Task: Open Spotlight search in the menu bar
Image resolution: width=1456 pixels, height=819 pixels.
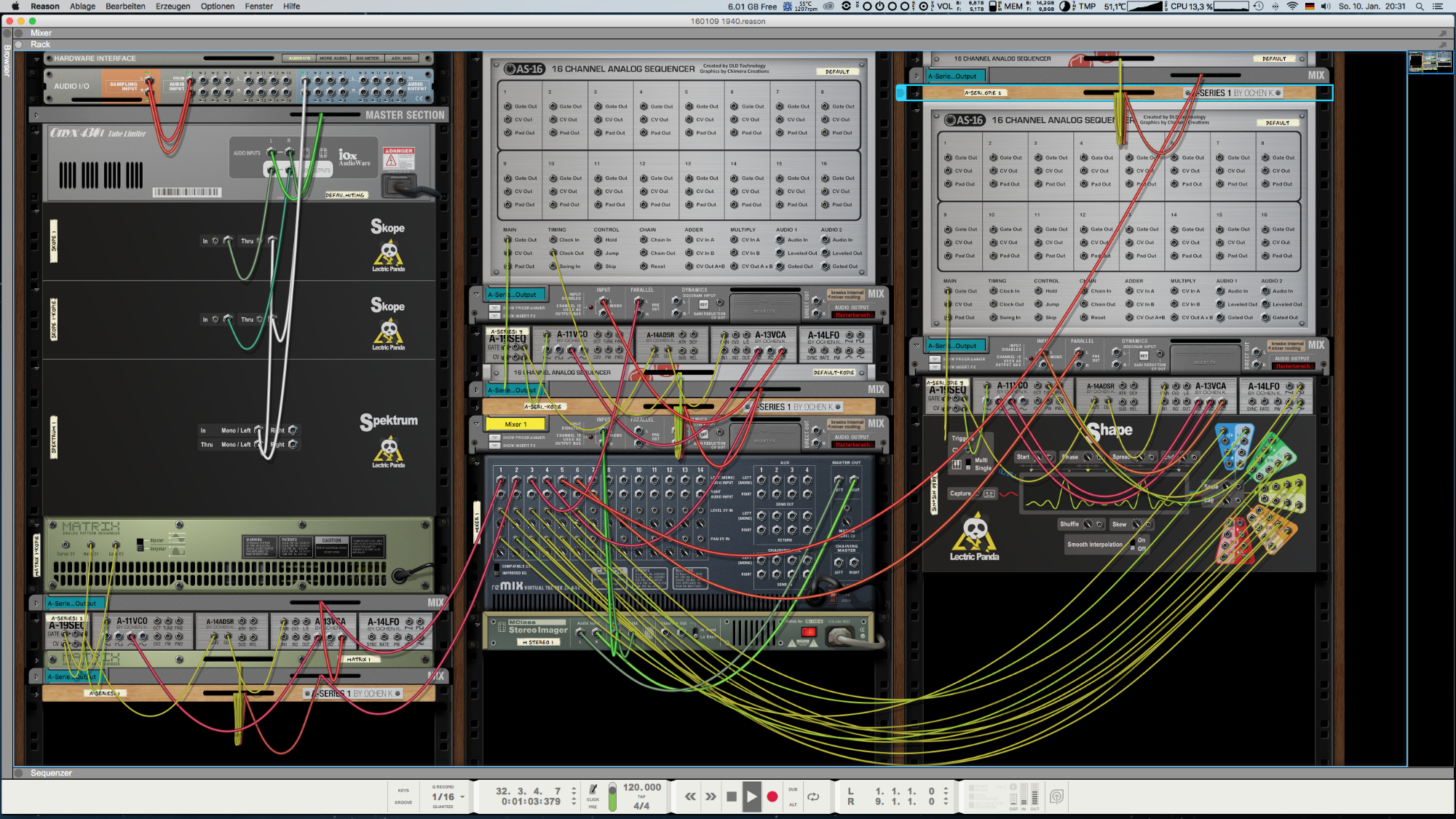Action: pyautogui.click(x=1420, y=7)
